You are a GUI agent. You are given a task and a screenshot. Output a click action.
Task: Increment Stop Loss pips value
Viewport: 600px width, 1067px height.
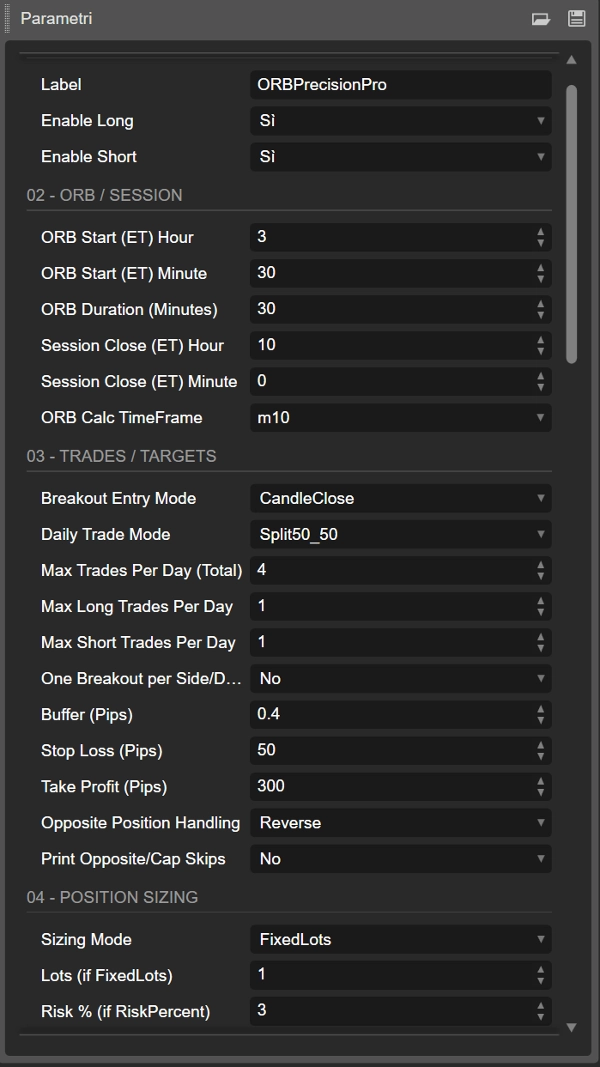(540, 745)
